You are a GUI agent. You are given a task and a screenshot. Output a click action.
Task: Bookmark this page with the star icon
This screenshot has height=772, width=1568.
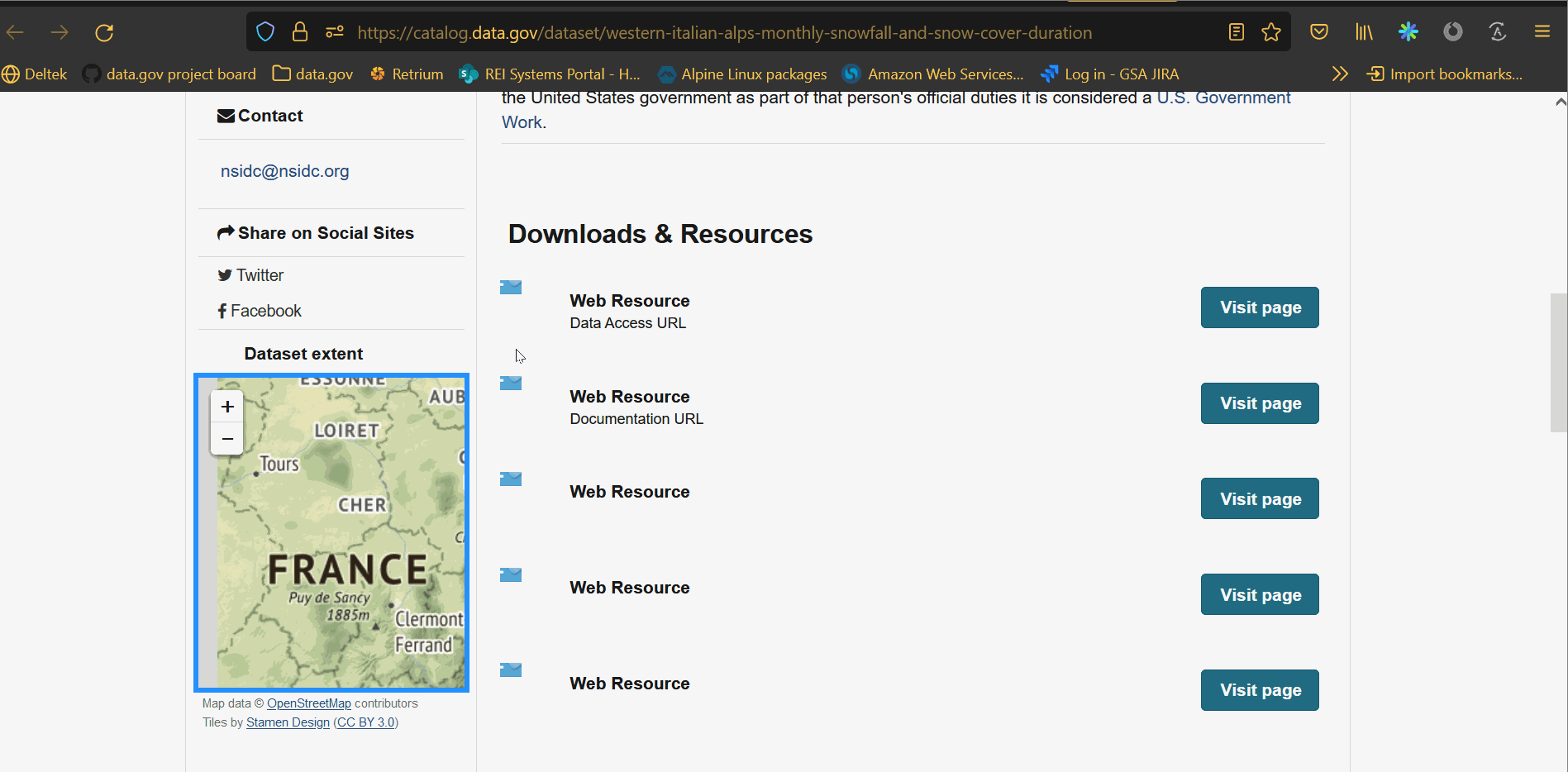click(1271, 32)
